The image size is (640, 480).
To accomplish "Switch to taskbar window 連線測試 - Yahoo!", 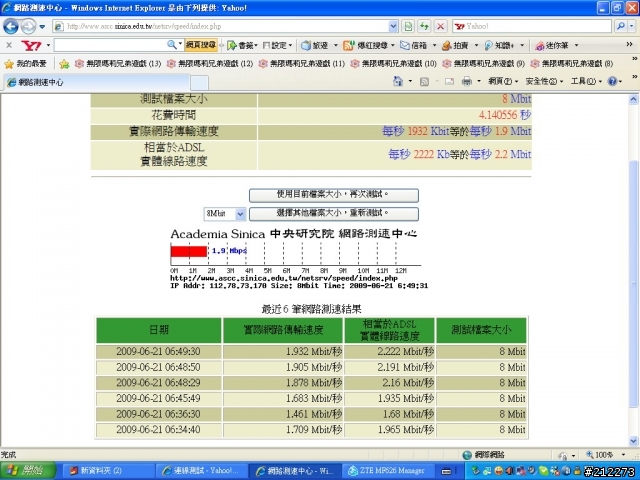I will (x=202, y=471).
